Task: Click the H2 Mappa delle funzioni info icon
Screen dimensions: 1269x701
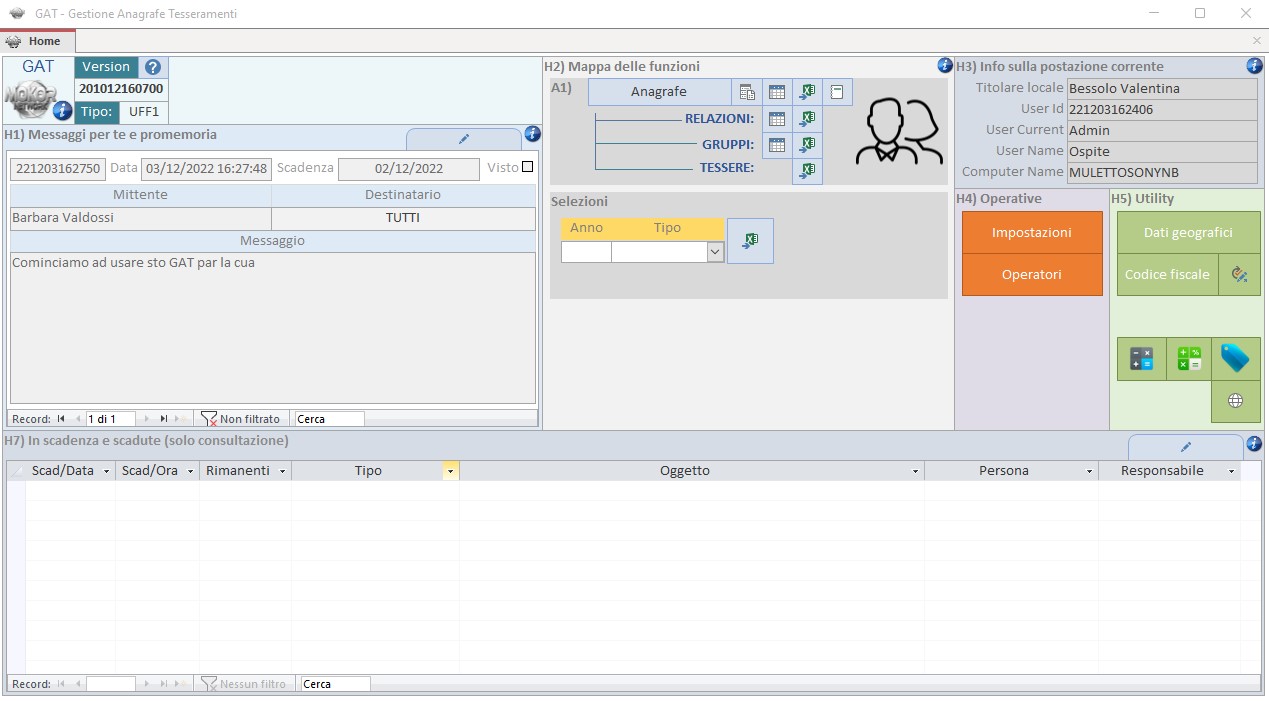Action: pyautogui.click(x=945, y=66)
